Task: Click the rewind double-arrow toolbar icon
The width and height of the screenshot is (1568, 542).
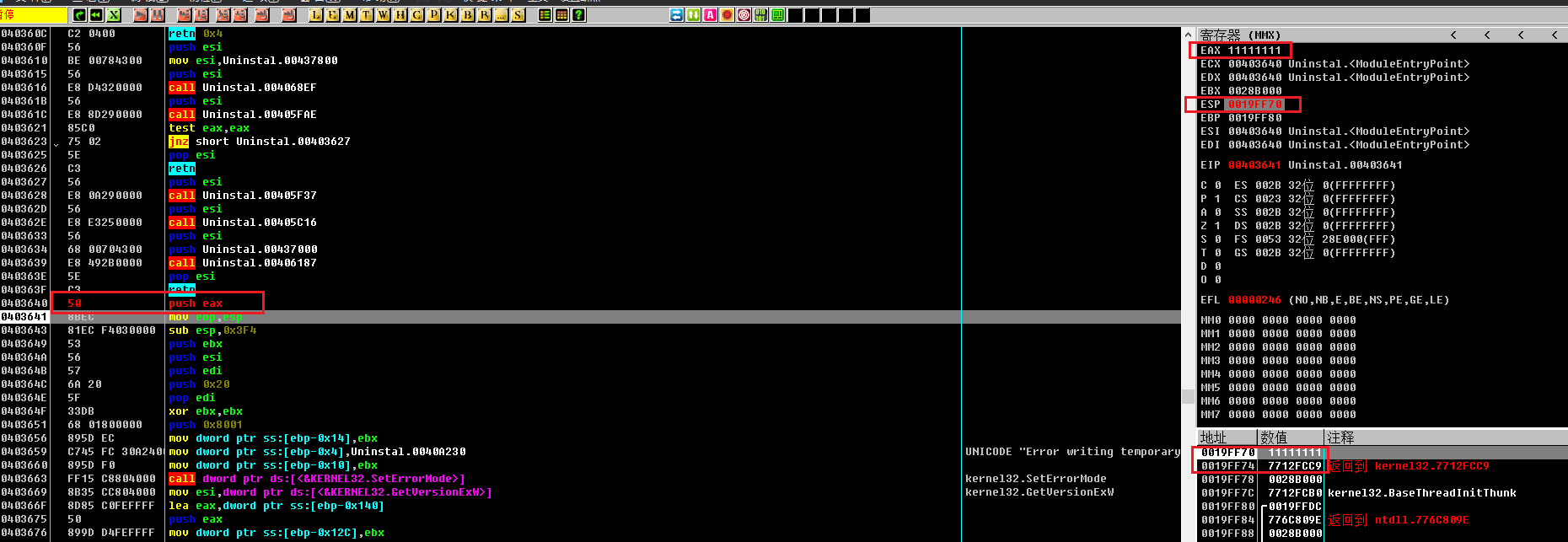Action: [x=96, y=15]
